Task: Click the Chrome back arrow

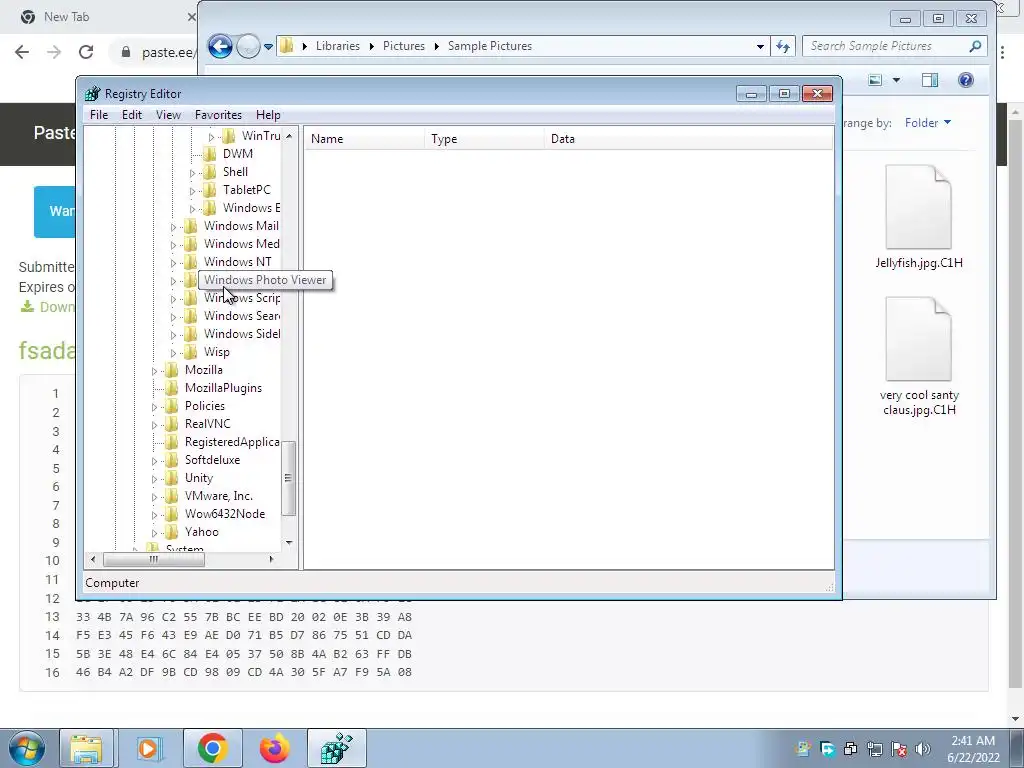Action: point(22,52)
